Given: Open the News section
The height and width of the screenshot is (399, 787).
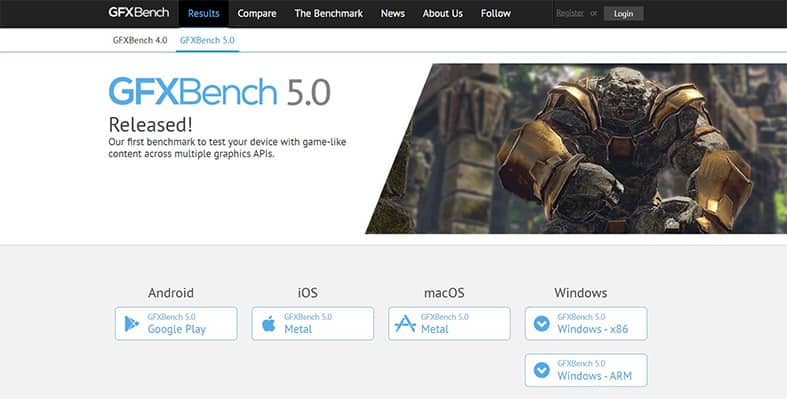Looking at the screenshot, I should [x=392, y=14].
